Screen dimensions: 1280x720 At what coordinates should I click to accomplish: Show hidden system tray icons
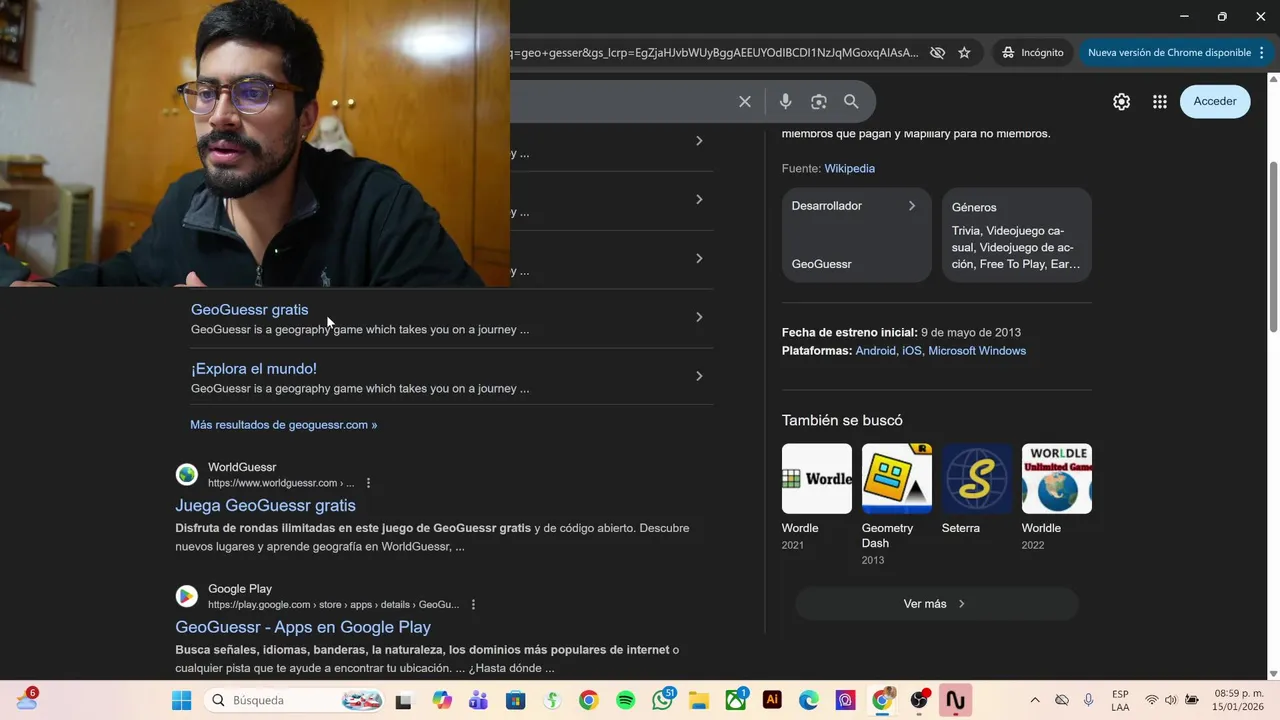(1035, 700)
